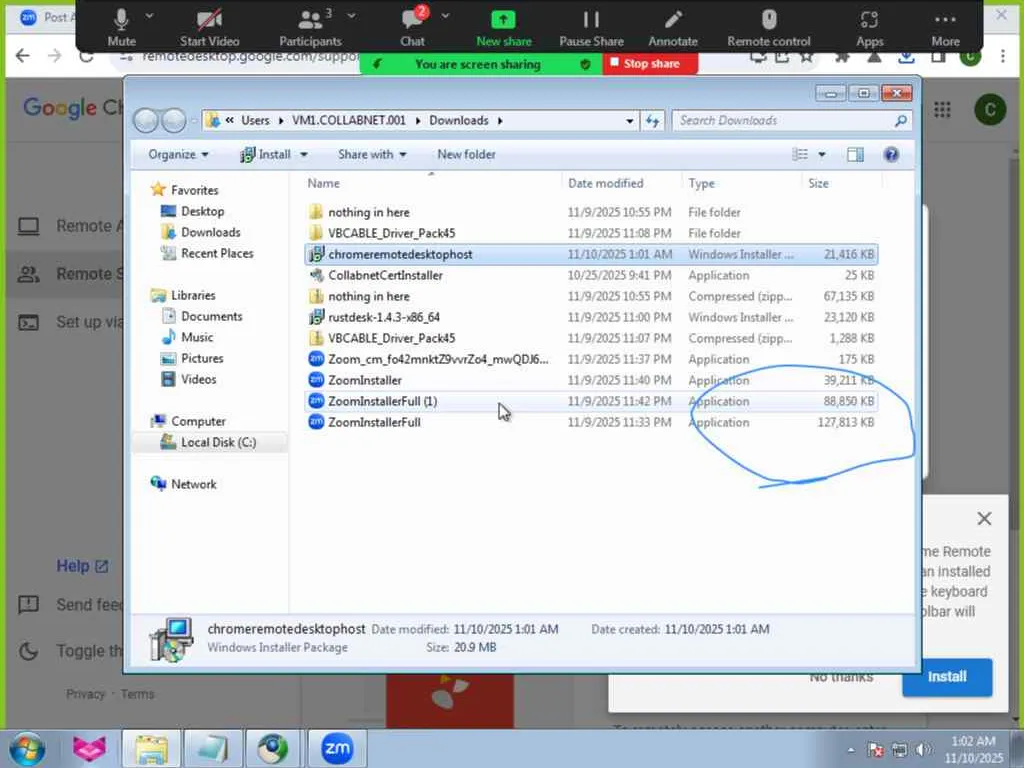Select the chromeremotedesktophost file
1024x768 pixels.
click(x=591, y=254)
